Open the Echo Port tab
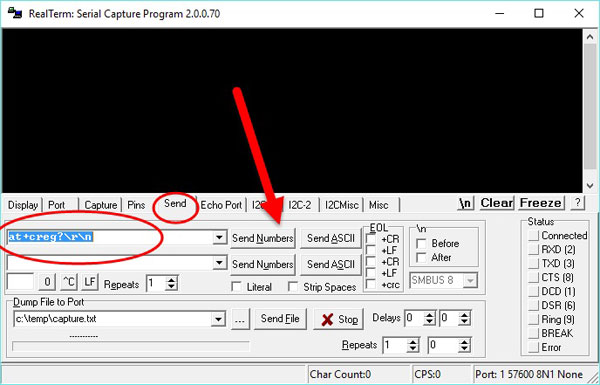The width and height of the screenshot is (600, 385). pyautogui.click(x=221, y=205)
